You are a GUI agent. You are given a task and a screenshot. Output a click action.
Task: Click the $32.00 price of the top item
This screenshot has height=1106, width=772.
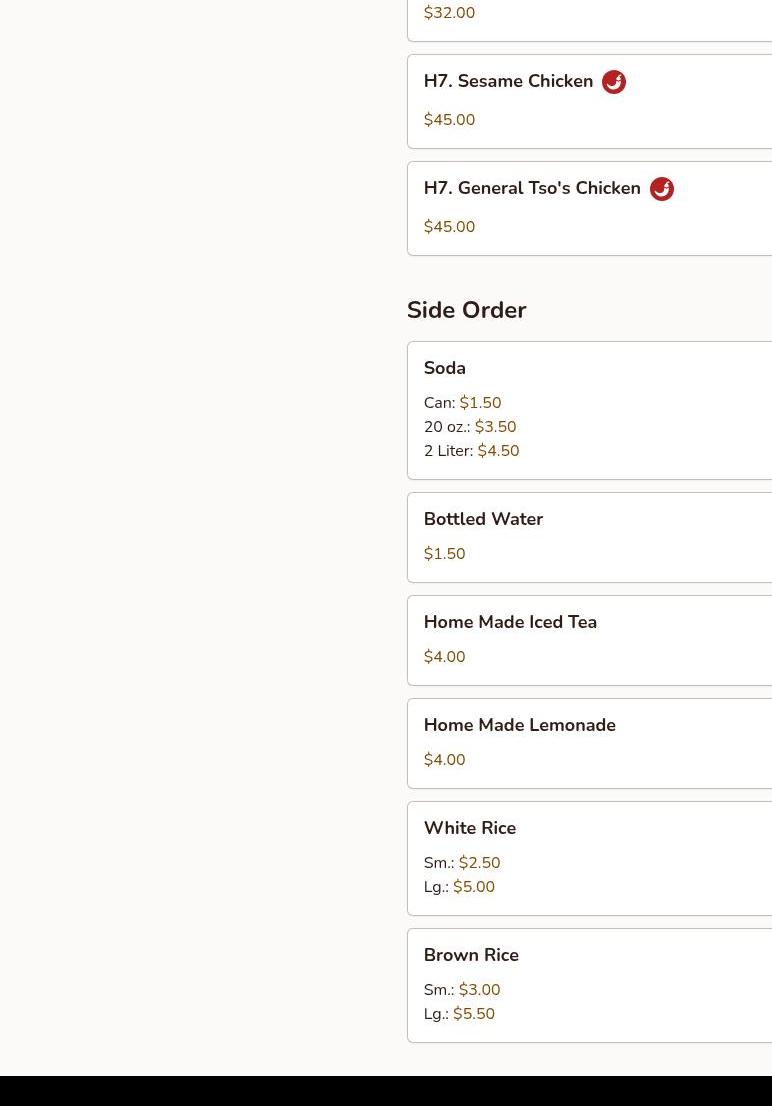click(x=449, y=13)
